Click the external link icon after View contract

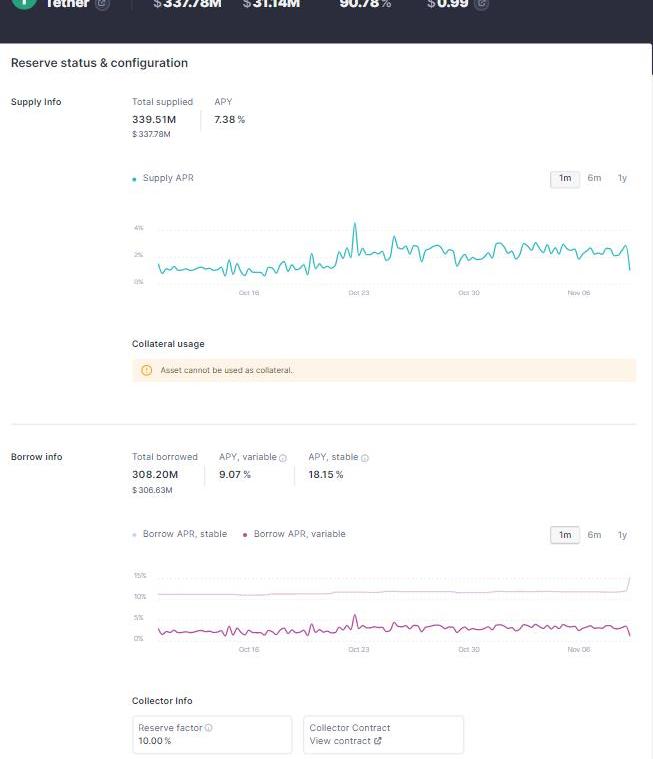pyautogui.click(x=377, y=741)
